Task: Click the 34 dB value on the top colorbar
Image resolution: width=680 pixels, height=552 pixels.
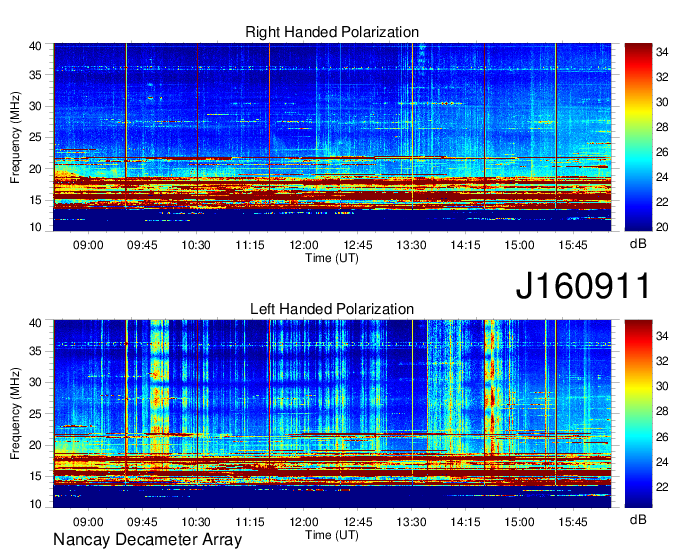Action: point(662,52)
